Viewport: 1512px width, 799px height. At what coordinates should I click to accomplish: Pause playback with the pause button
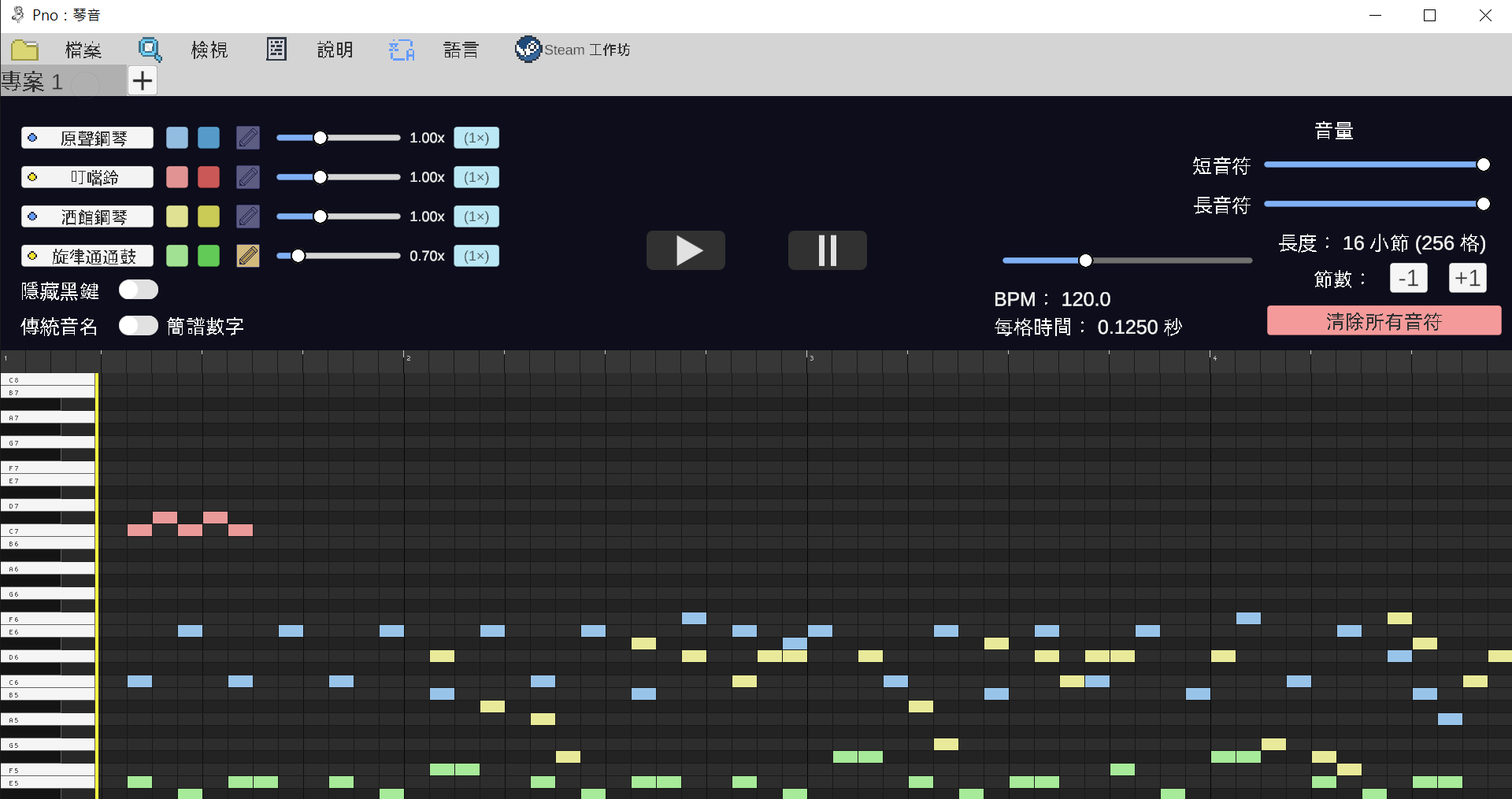(x=828, y=250)
